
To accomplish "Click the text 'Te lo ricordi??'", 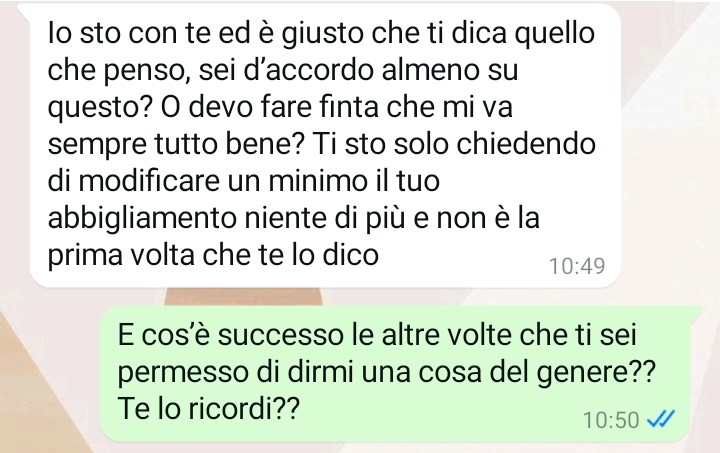I will click(209, 408).
